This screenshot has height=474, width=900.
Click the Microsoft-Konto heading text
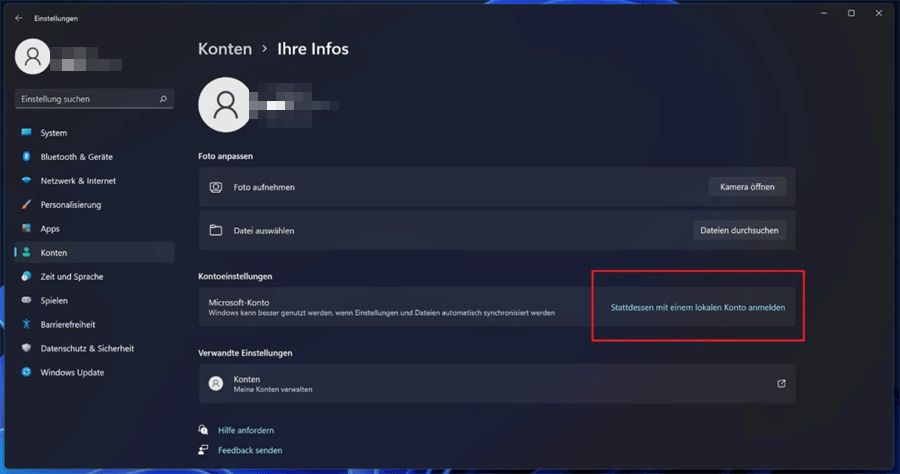click(x=239, y=302)
